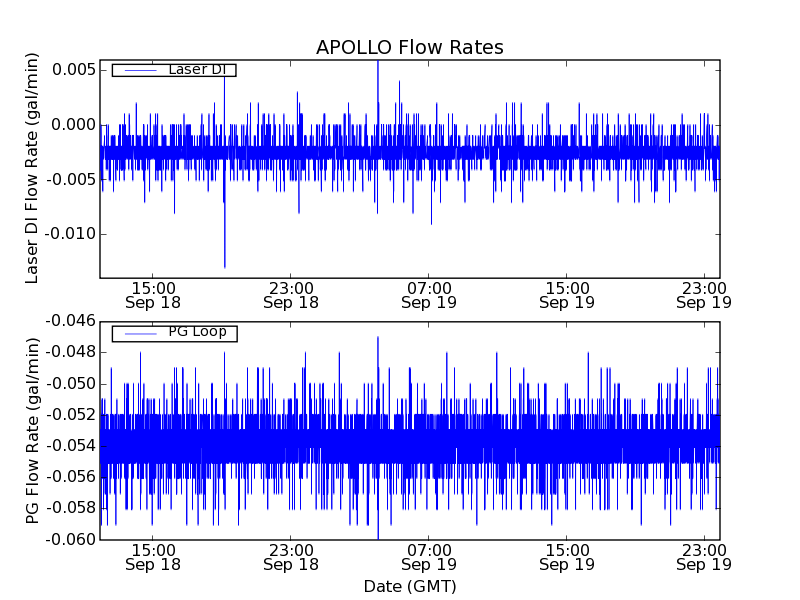Screen dimensions: 800x600
Task: Click the -0.050 tick label on bottom plot
Action: pyautogui.click(x=71, y=384)
